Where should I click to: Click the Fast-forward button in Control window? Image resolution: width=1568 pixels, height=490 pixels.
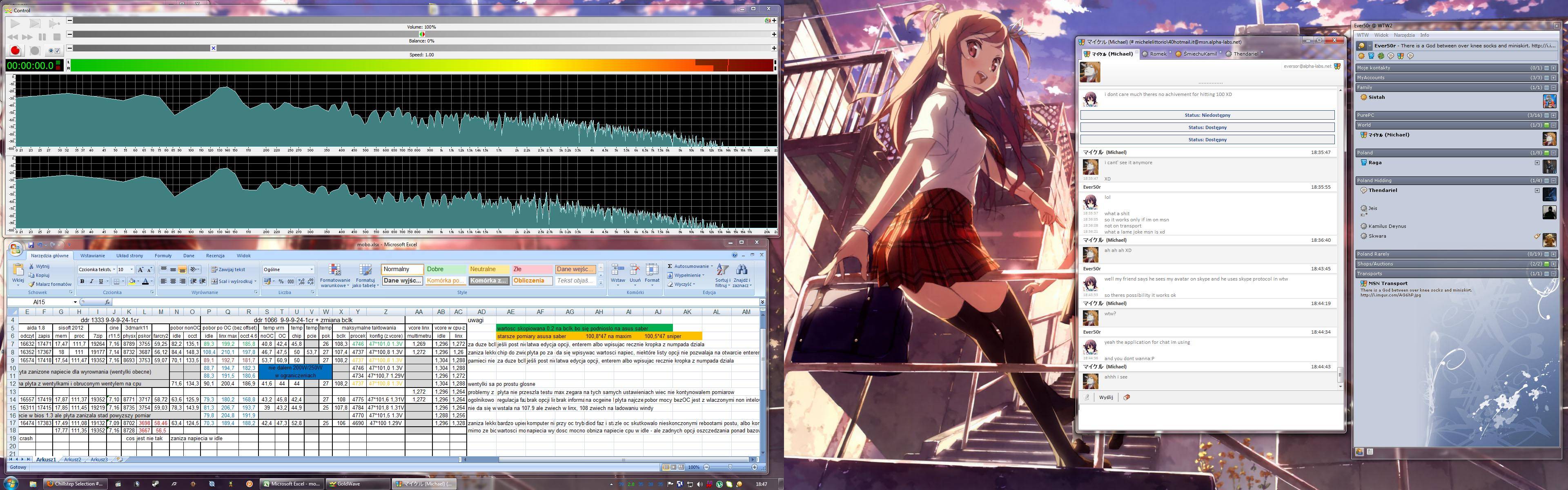pos(27,37)
